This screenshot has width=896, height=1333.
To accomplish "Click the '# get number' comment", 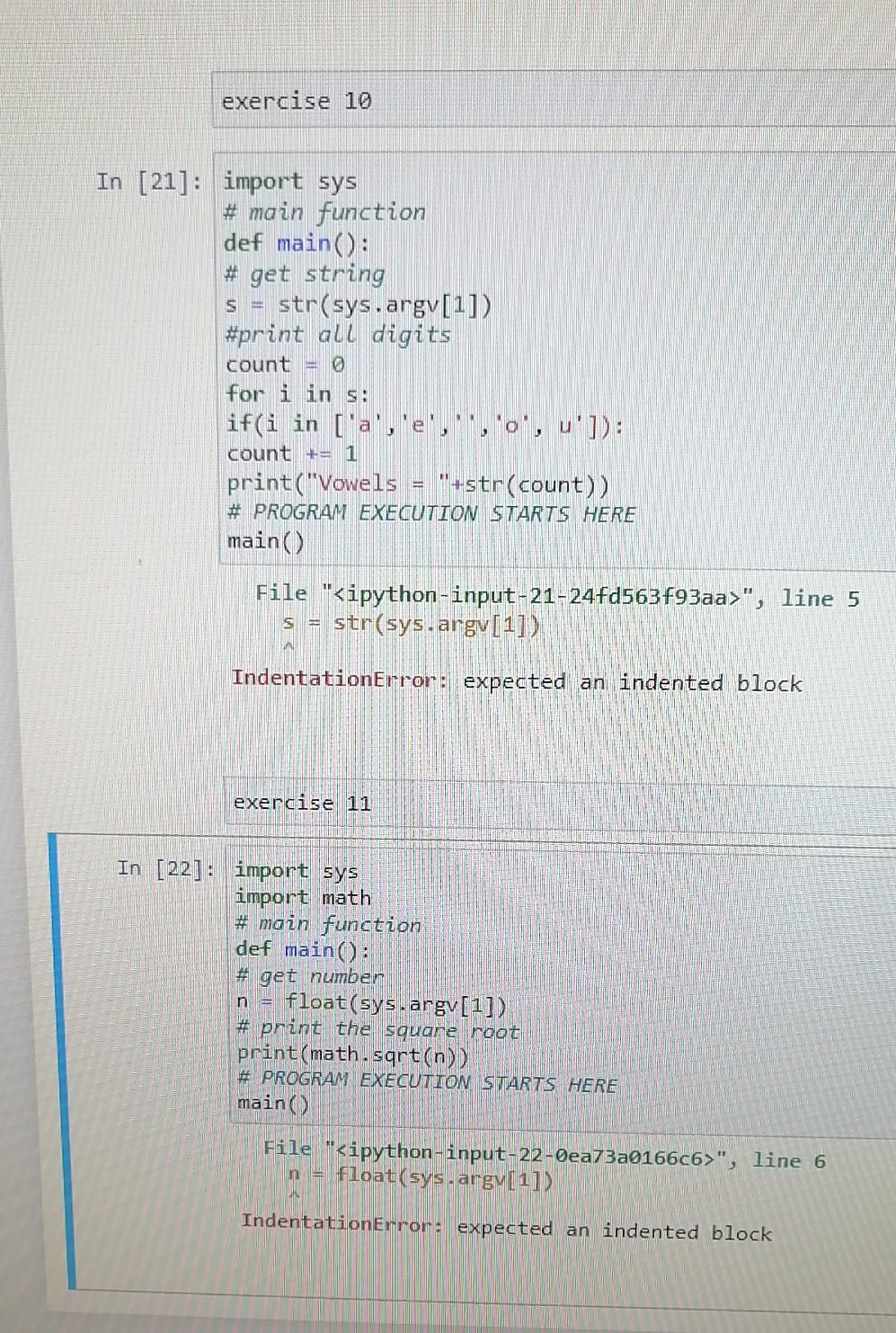I will (x=309, y=975).
